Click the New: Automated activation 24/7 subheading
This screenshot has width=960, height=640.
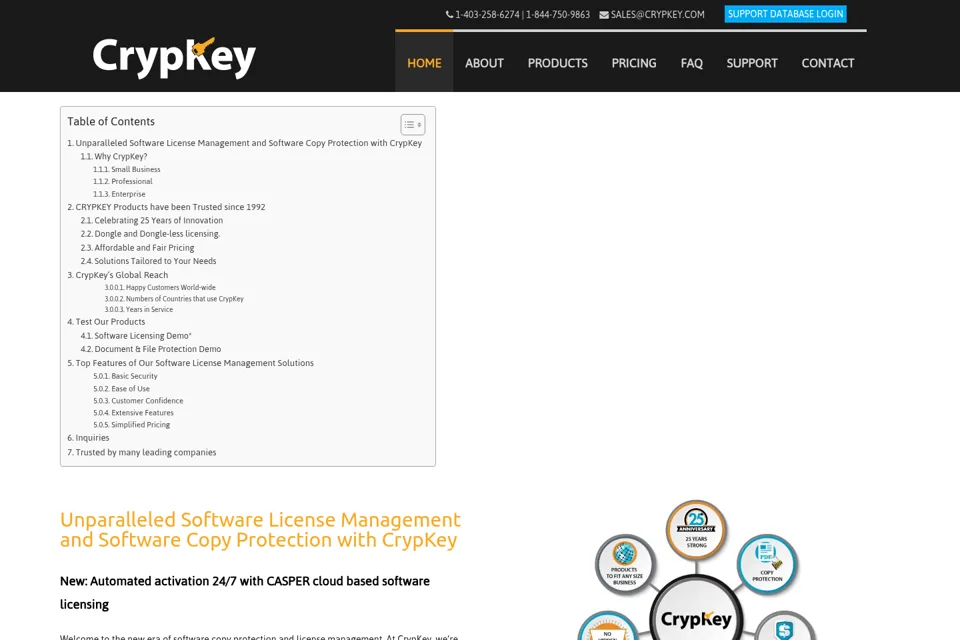245,592
